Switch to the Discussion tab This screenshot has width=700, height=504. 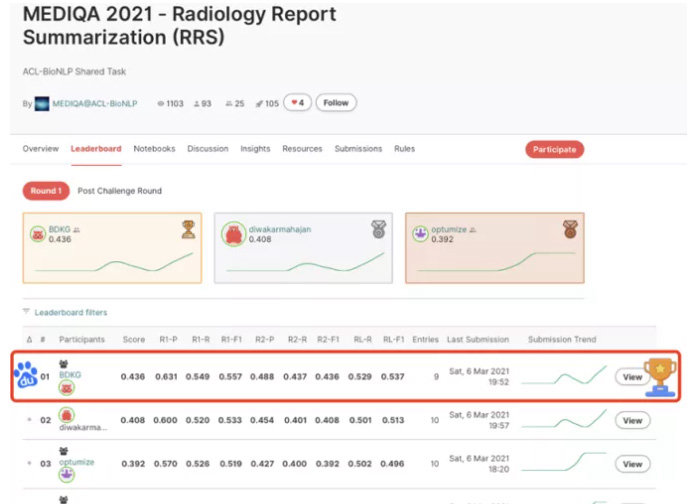[x=207, y=149]
